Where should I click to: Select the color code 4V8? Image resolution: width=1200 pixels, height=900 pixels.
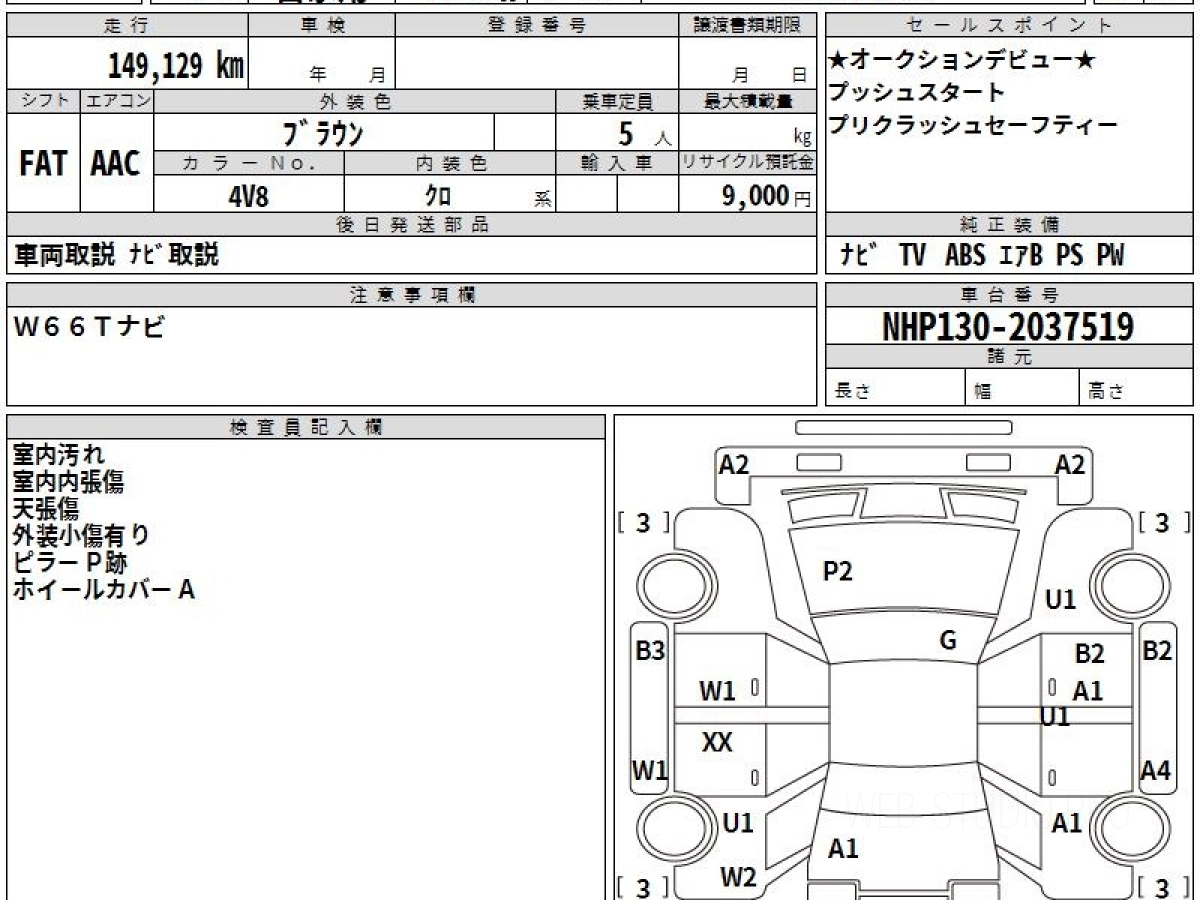pyautogui.click(x=249, y=196)
